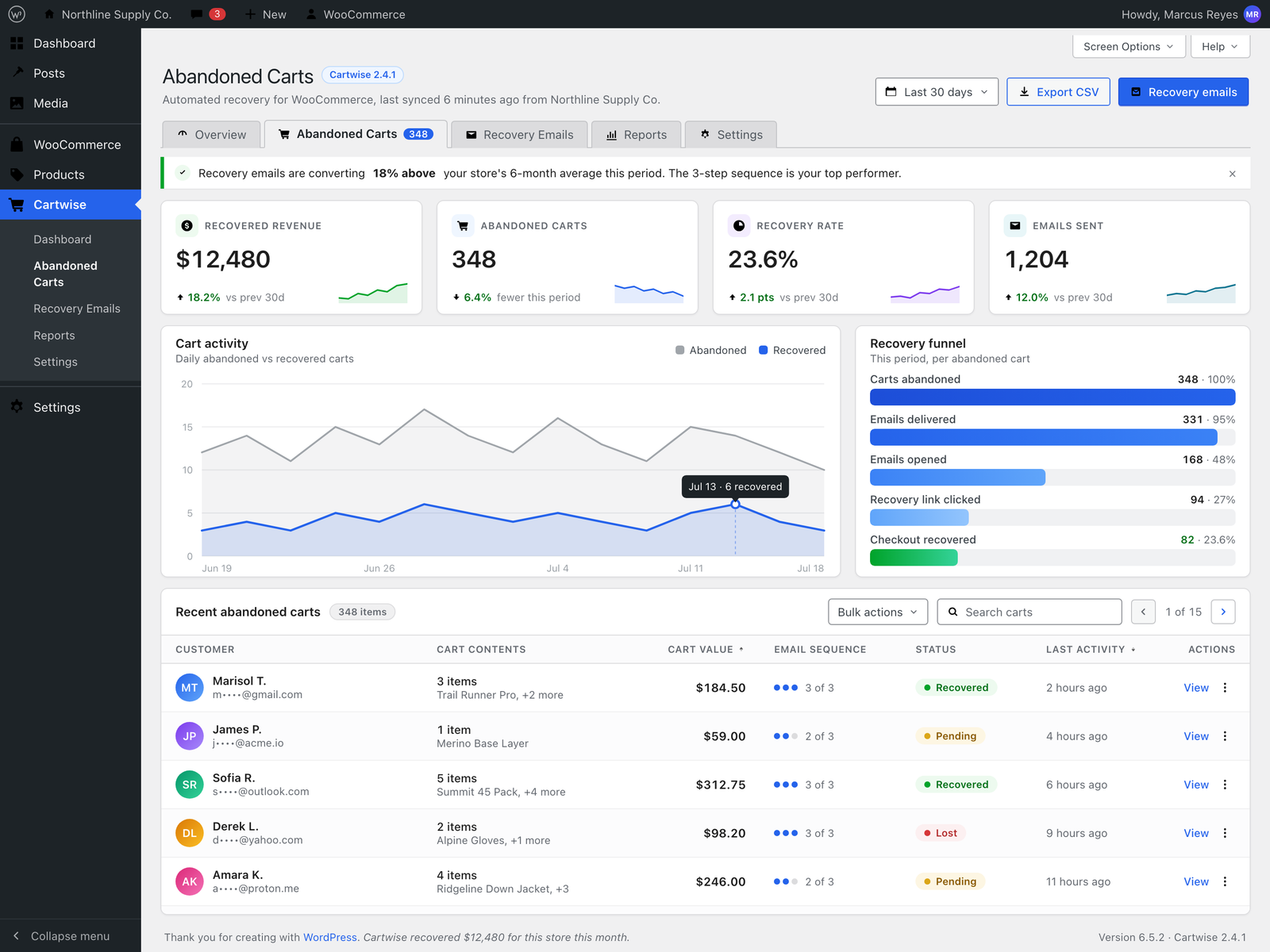Open row actions menu for Derek L.
The image size is (1270, 952).
[x=1225, y=833]
